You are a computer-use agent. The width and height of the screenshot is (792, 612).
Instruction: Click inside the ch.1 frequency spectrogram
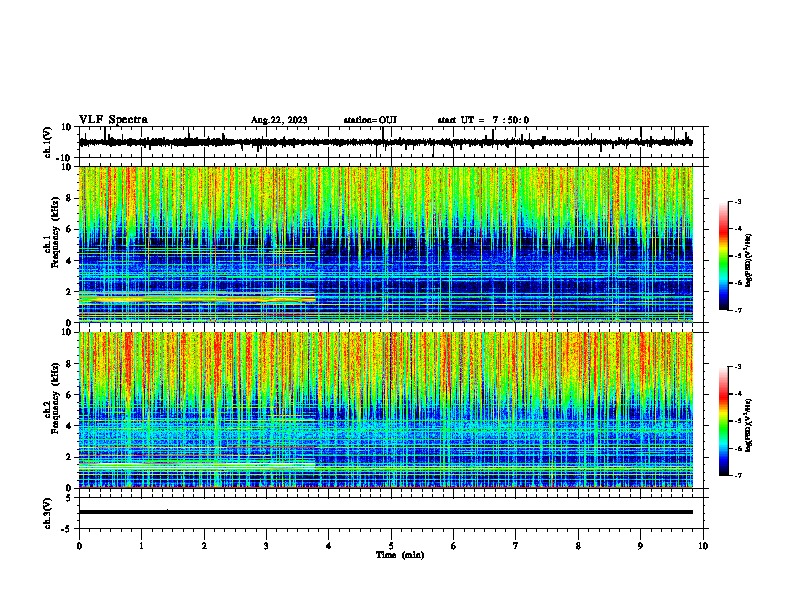pos(386,244)
